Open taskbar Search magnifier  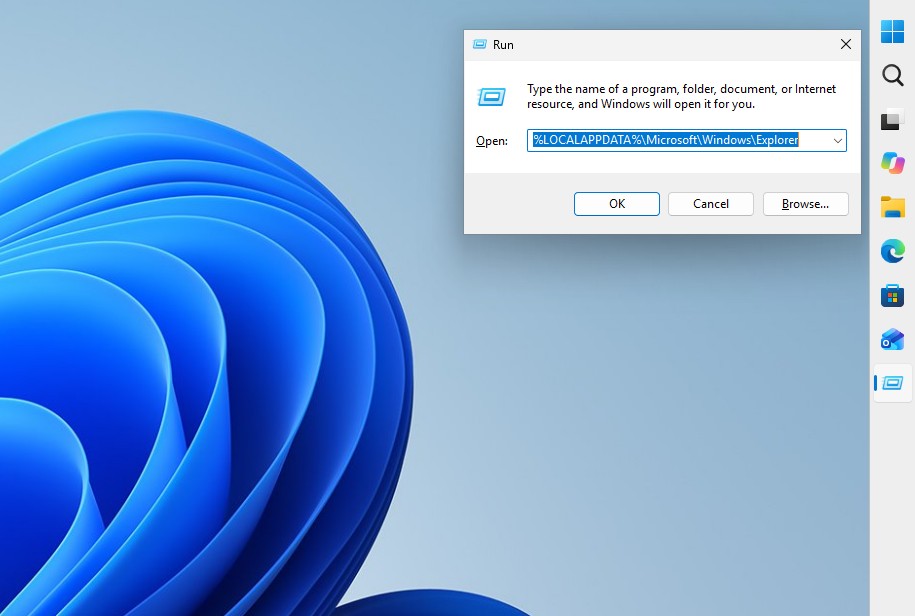pyautogui.click(x=892, y=75)
